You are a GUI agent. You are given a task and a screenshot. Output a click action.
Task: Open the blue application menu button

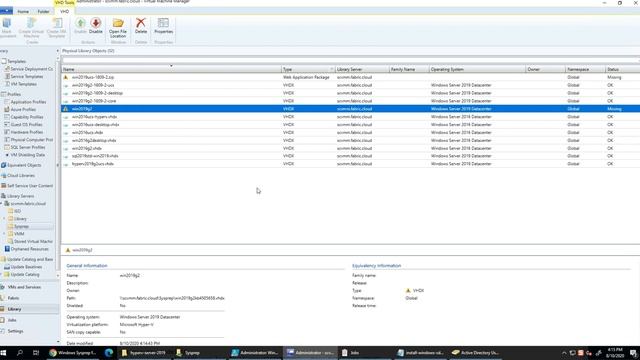point(6,11)
